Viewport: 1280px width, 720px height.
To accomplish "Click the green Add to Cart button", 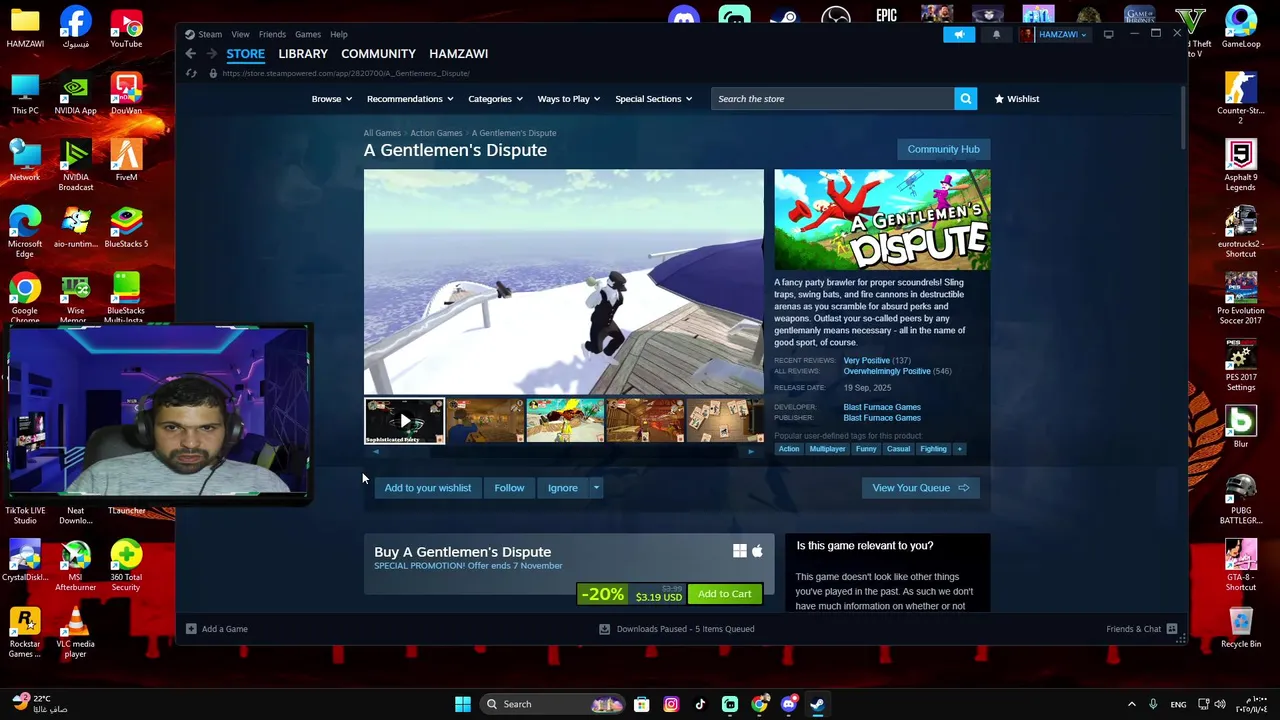I will [x=724, y=594].
